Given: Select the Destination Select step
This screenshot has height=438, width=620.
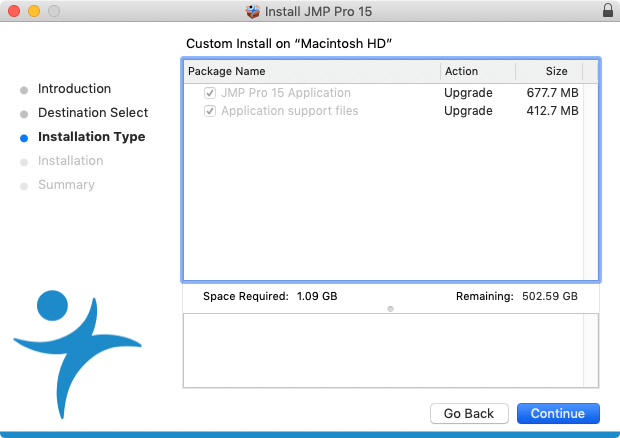Looking at the screenshot, I should coord(93,113).
